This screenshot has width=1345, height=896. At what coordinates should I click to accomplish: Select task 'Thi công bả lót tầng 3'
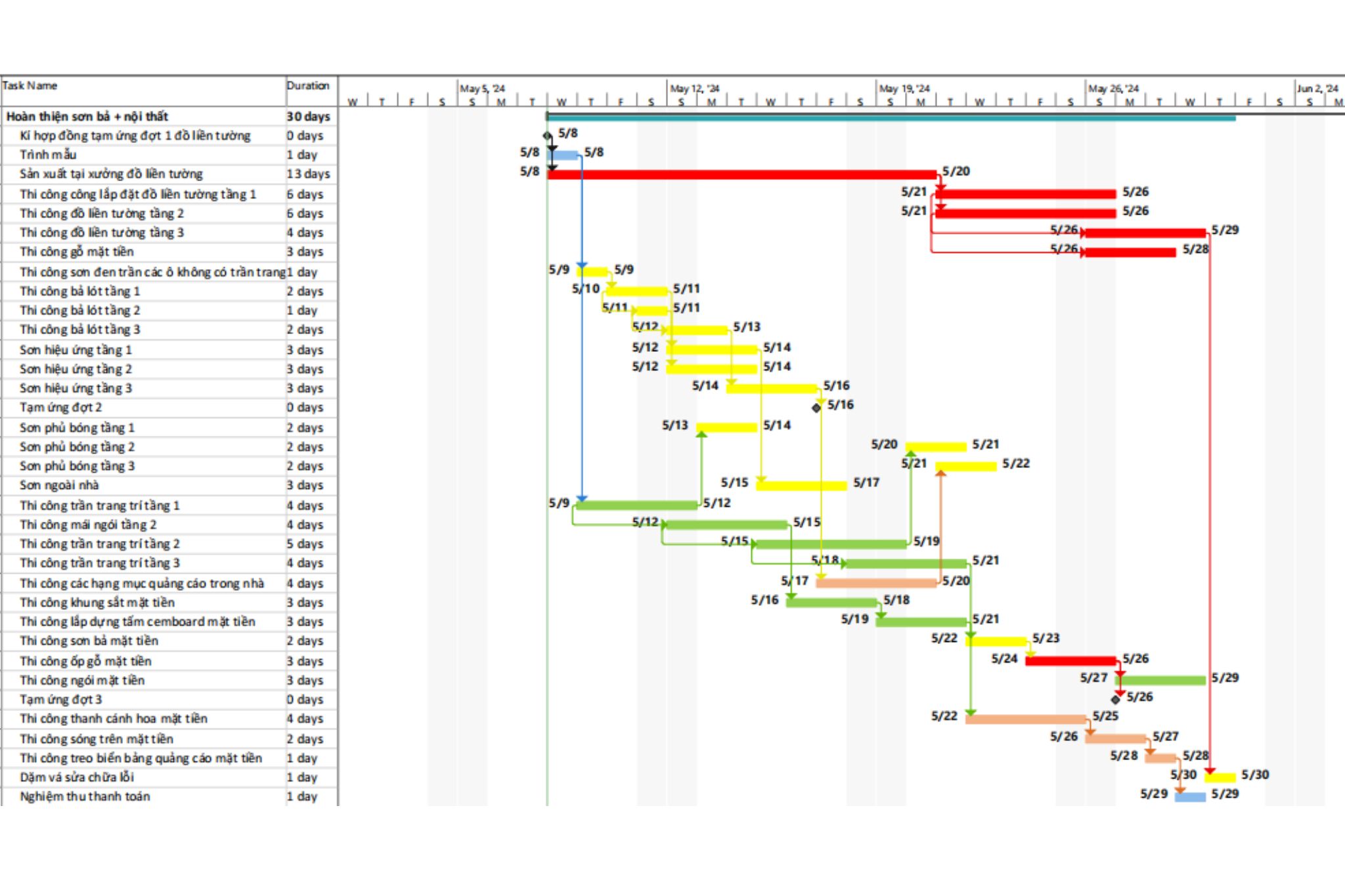point(80,330)
